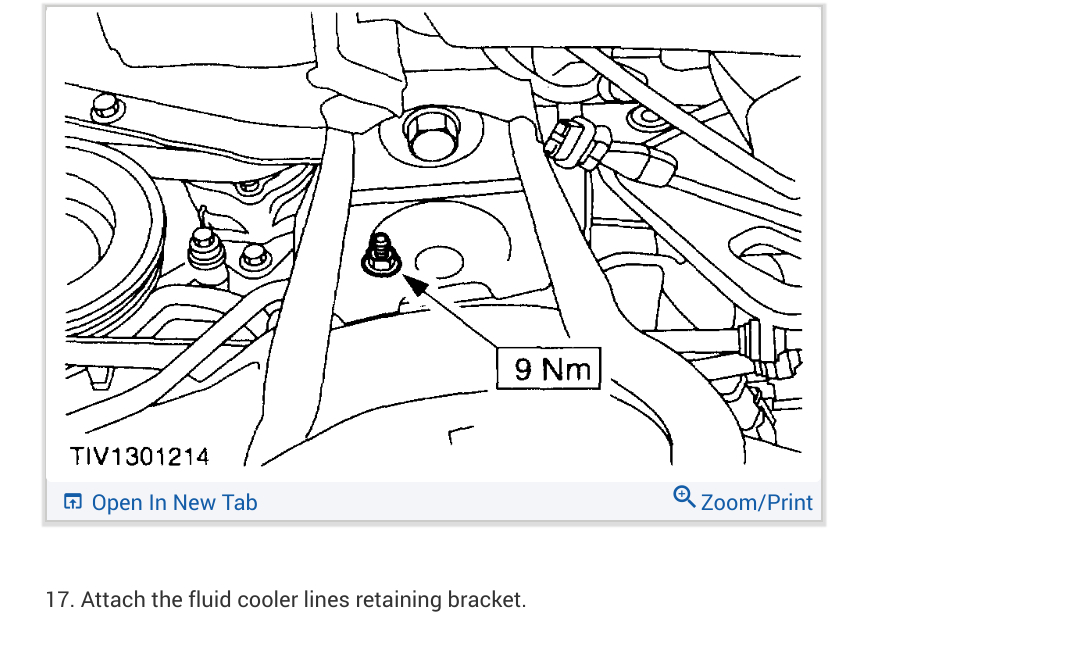Image resolution: width=1075 pixels, height=657 pixels.
Task: Click the small bolt the arrow points to
Action: 381,256
